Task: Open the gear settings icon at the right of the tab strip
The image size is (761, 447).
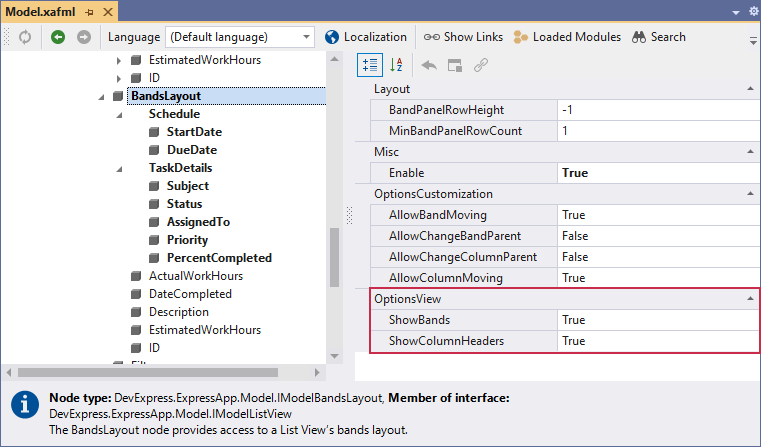Action: [754, 11]
